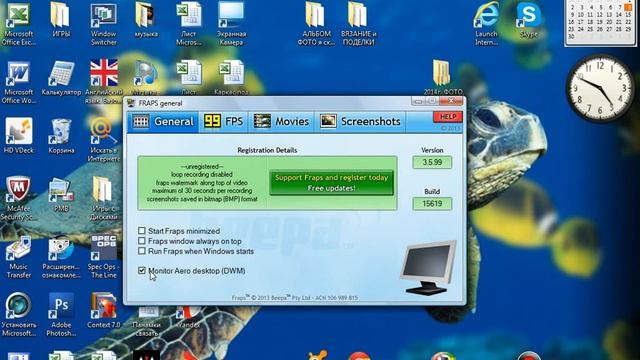Viewport: 640px width, 360px height.
Task: Switch to the General tab
Action: pyautogui.click(x=163, y=122)
